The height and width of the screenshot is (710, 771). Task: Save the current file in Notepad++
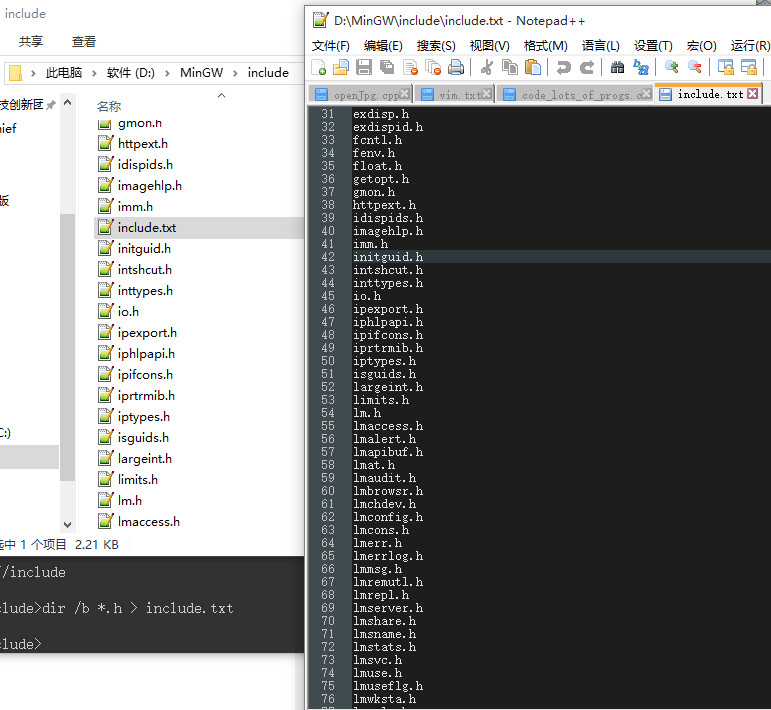click(364, 67)
